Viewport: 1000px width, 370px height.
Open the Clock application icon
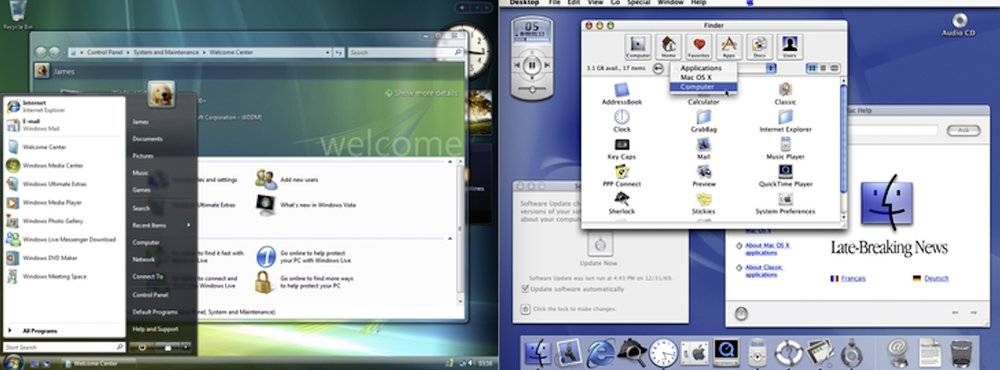[x=622, y=121]
